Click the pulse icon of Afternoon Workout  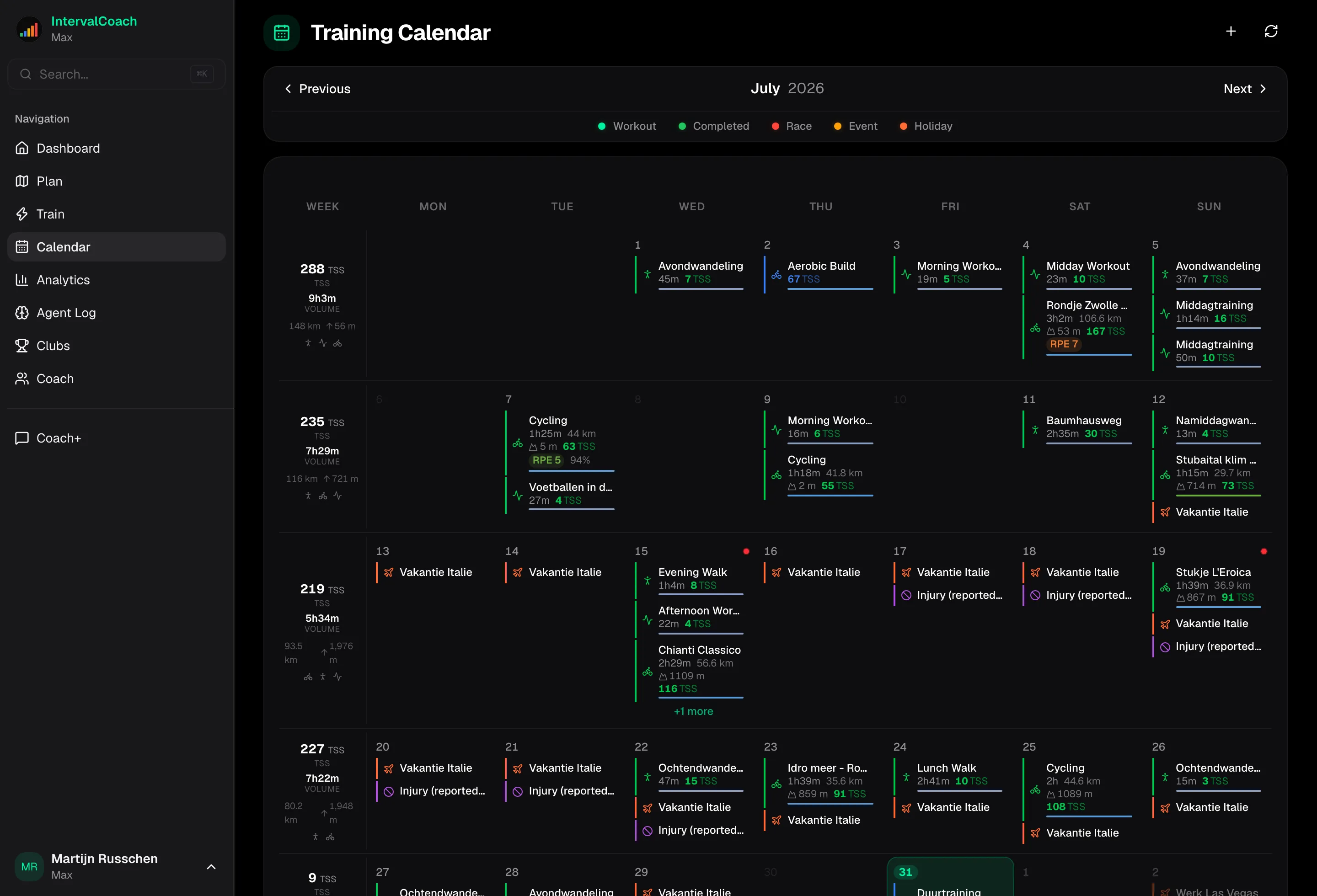click(x=647, y=619)
